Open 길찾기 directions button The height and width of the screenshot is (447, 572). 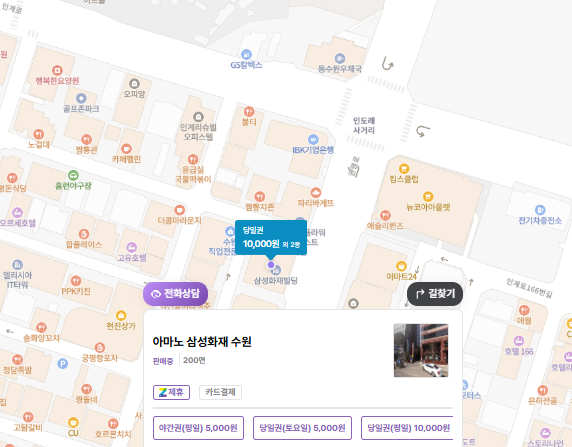(435, 294)
